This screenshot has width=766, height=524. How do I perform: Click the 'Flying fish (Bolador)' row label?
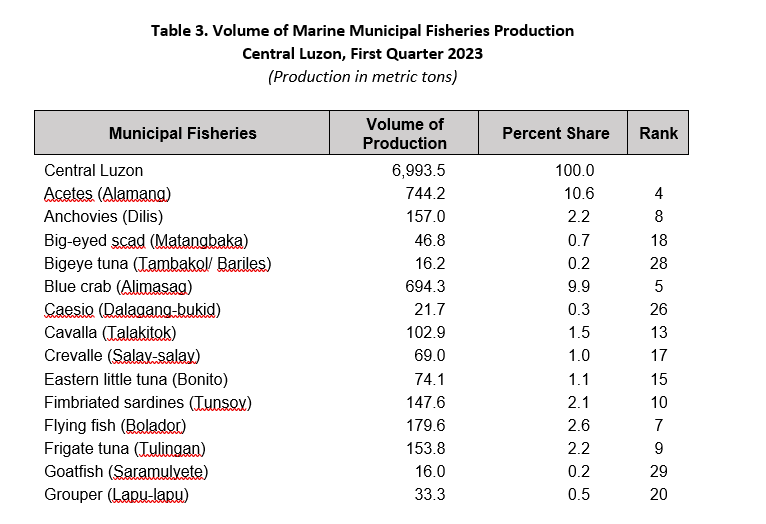(115, 426)
